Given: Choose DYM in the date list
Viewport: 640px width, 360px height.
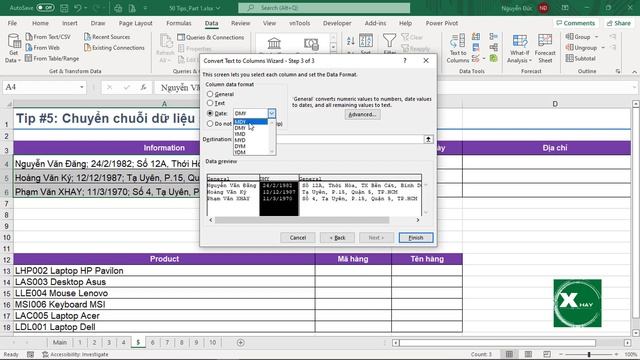Looking at the screenshot, I should (x=251, y=146).
